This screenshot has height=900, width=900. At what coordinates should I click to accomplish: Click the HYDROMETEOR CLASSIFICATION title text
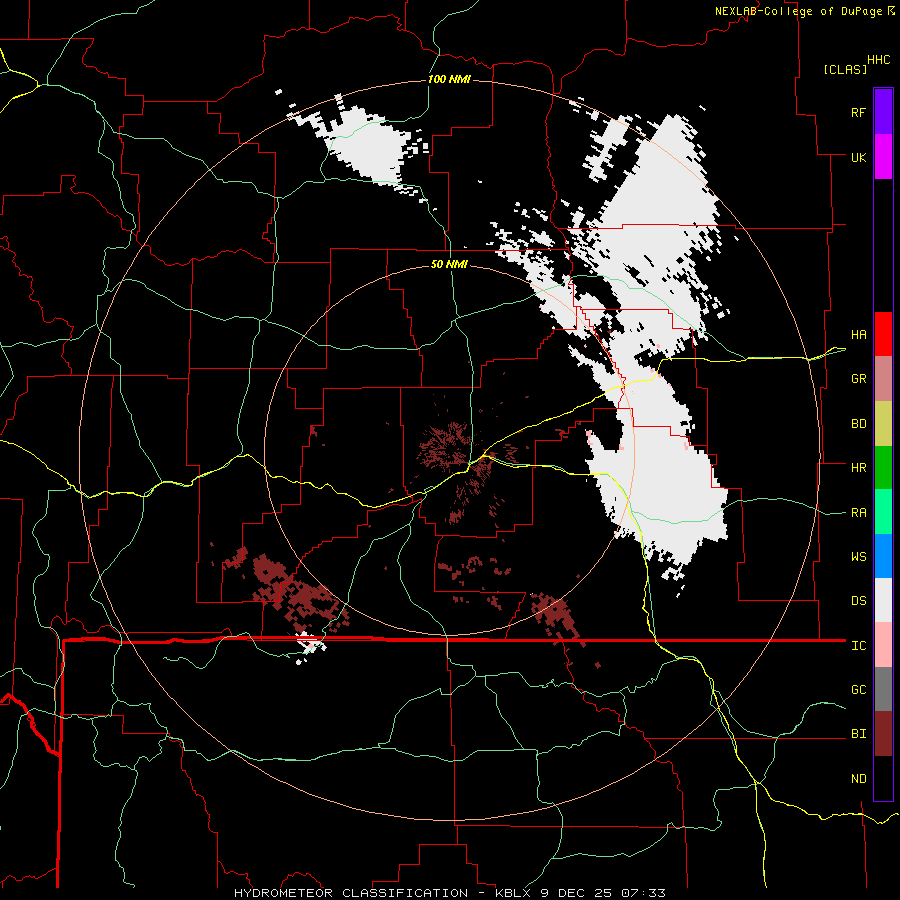351,893
